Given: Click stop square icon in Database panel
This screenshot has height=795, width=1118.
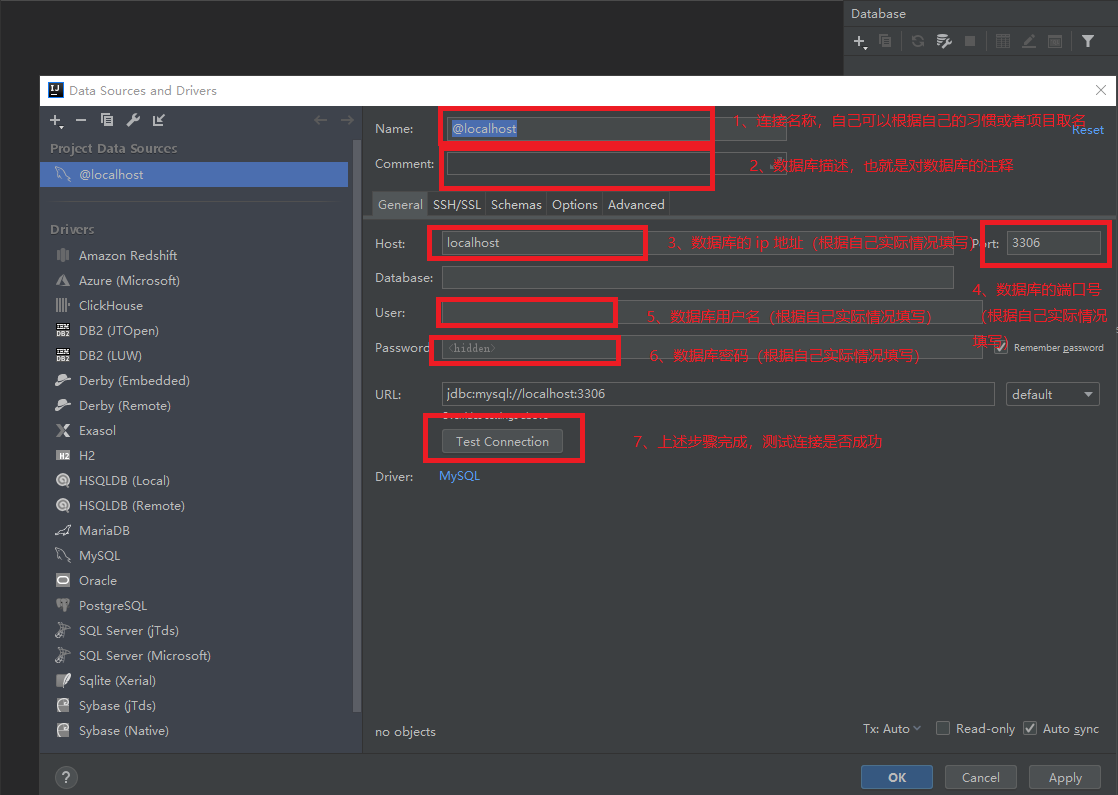Looking at the screenshot, I should 970,41.
